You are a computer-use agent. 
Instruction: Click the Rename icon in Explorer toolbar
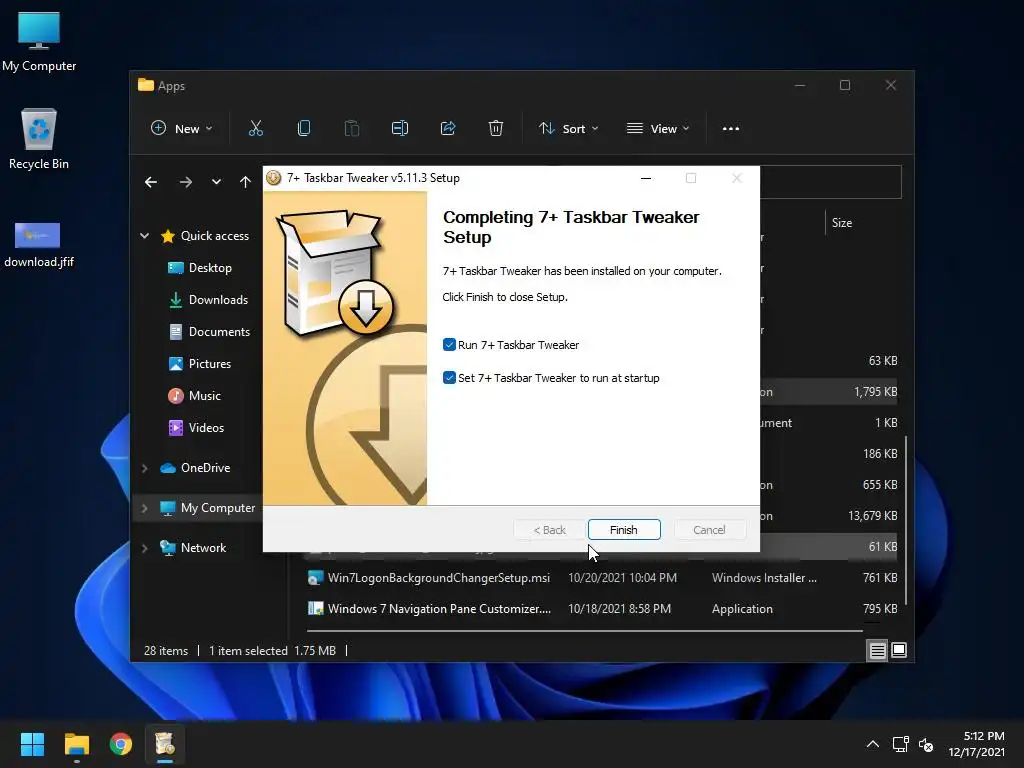[x=400, y=129]
